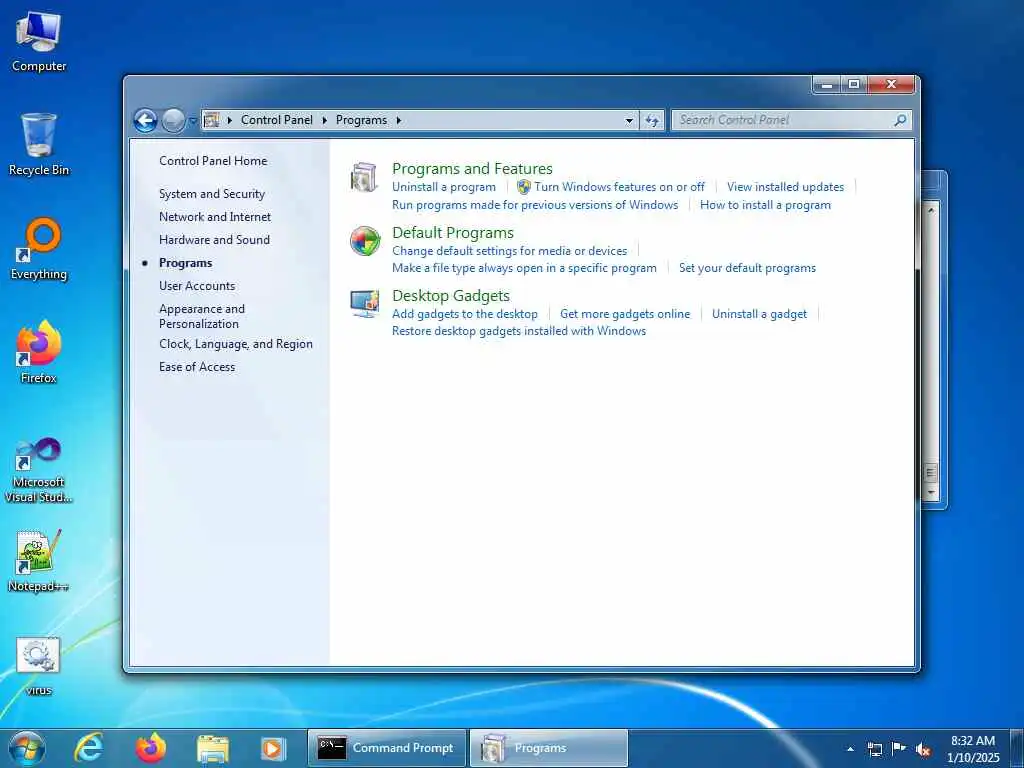Click Get more gadgets online
This screenshot has width=1024, height=768.
point(624,314)
